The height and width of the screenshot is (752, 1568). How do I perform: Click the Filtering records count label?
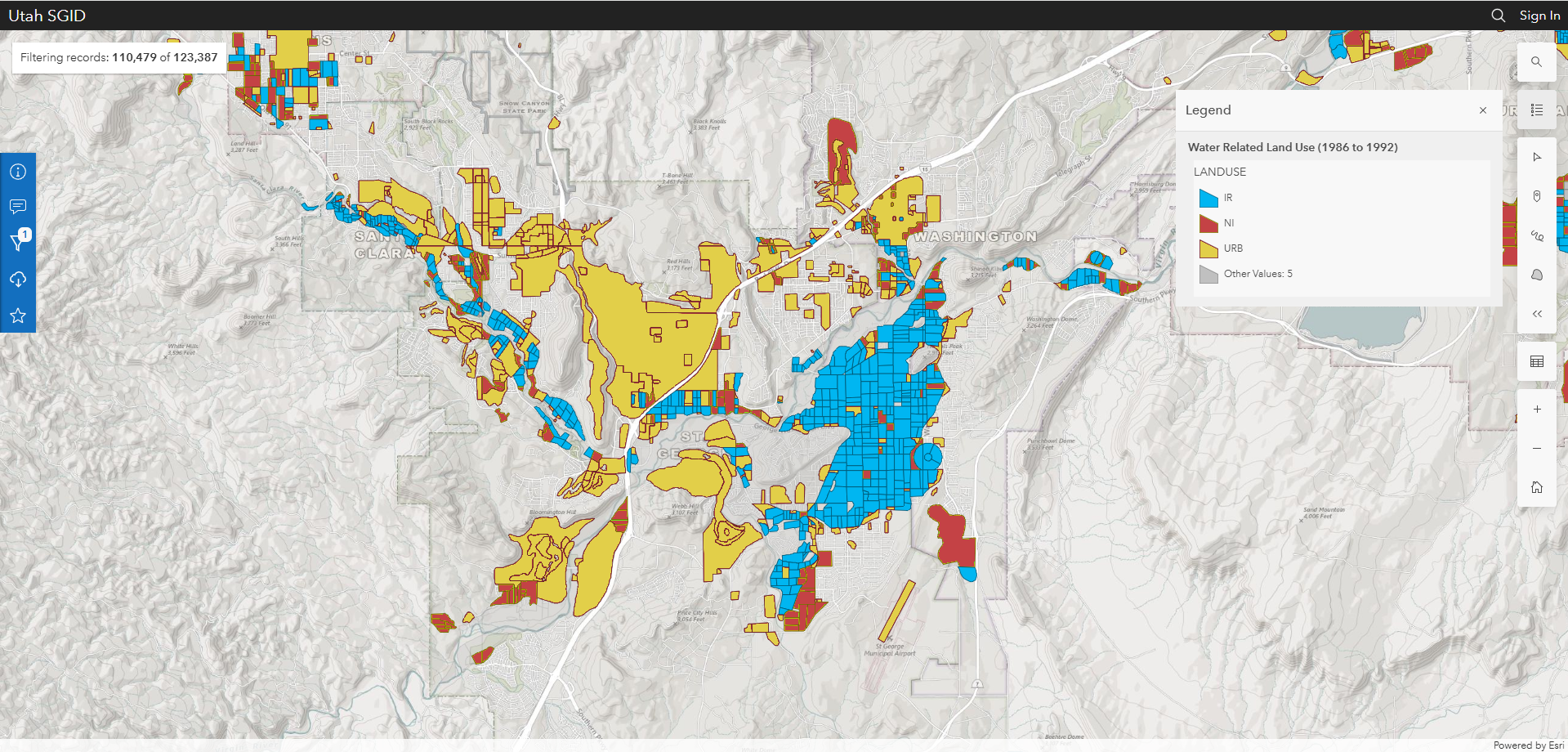tap(119, 57)
